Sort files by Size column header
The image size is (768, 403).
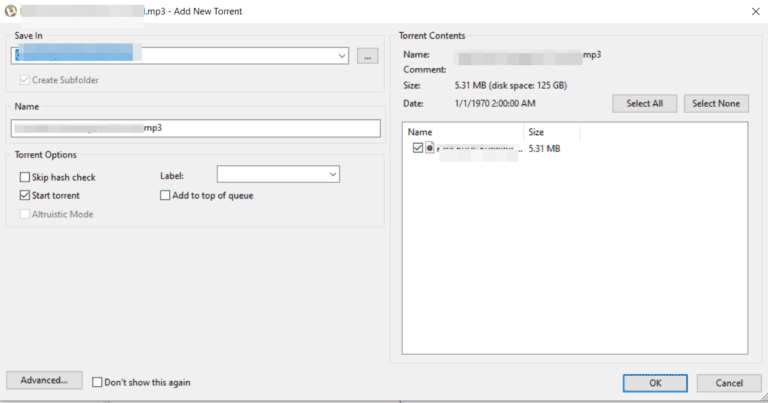[551, 131]
